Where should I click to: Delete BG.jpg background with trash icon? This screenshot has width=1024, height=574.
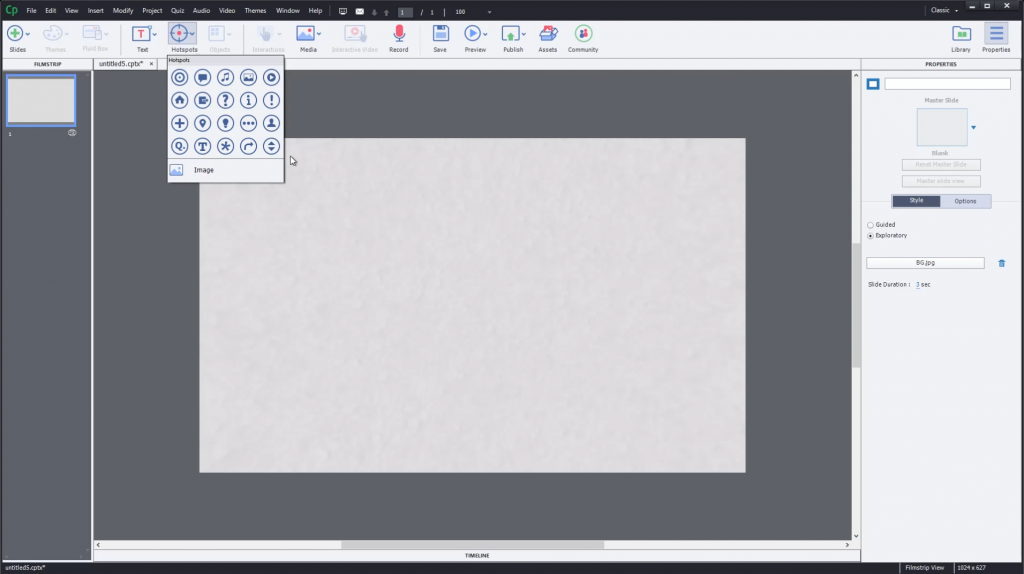tap(1002, 263)
